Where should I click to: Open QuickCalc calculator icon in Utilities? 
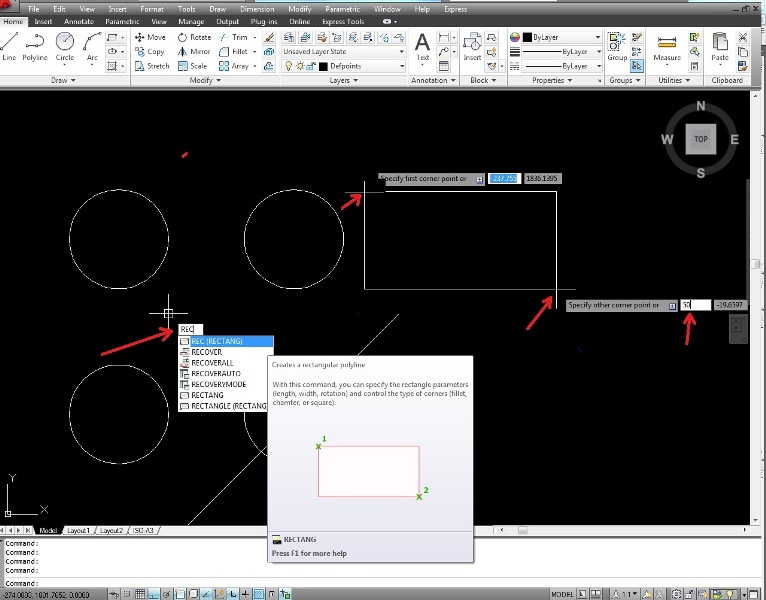point(694,66)
